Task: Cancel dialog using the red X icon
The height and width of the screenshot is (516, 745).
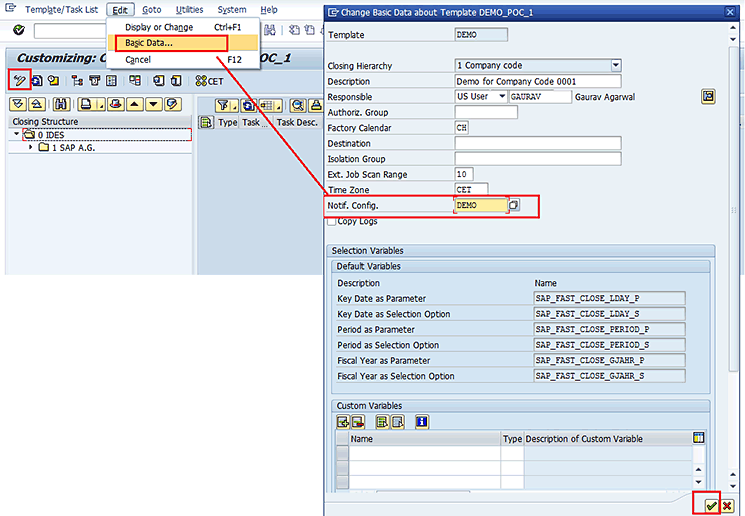Action: [727, 506]
